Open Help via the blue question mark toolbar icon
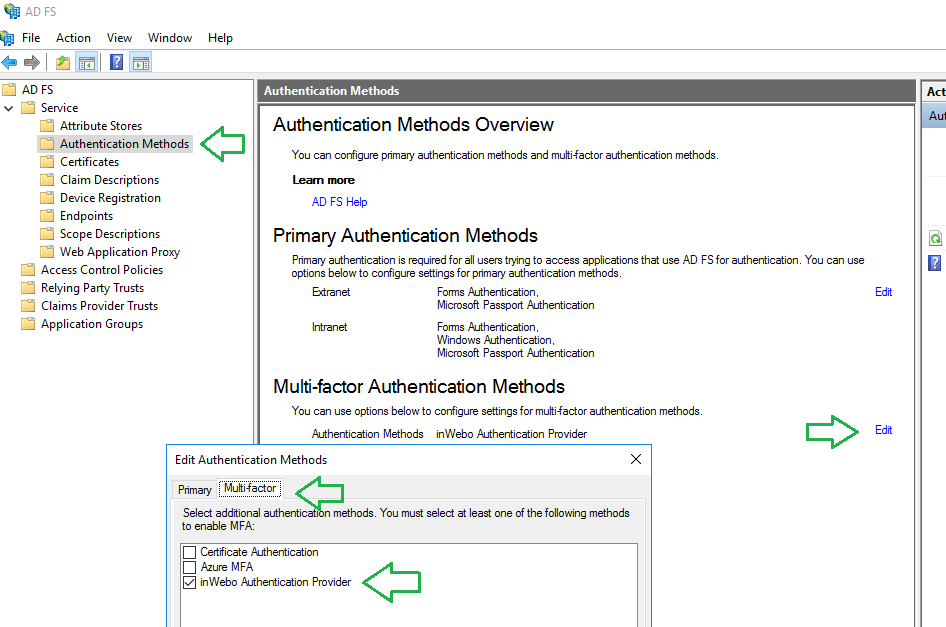Screen dimensions: 946x627 (116, 61)
